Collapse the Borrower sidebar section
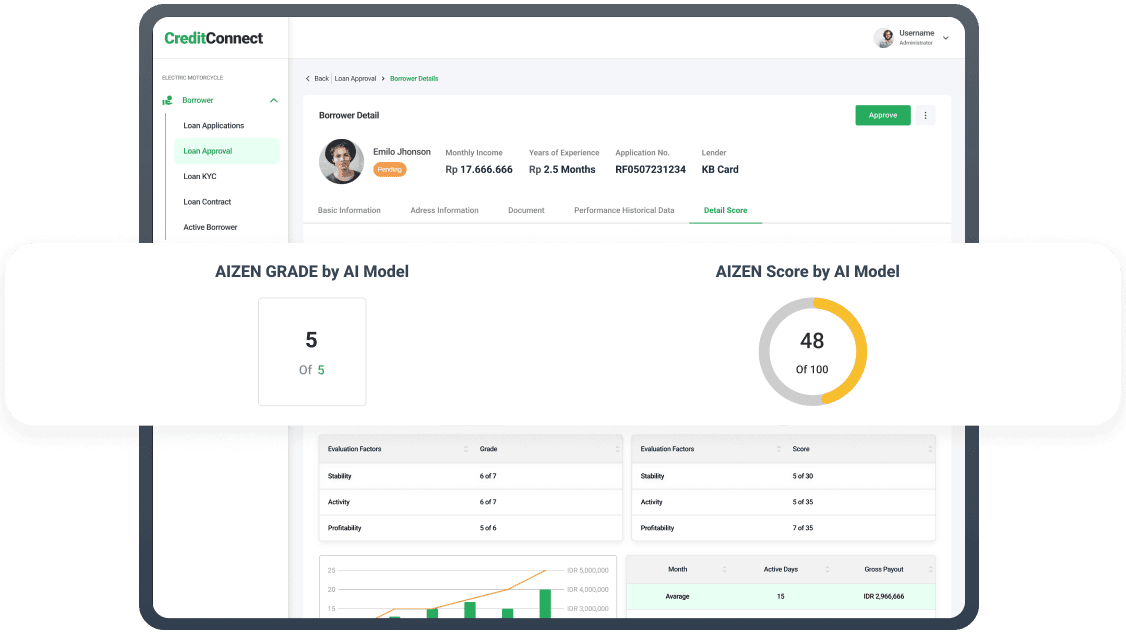Screen dimensions: 1126x632 pyautogui.click(x=274, y=101)
